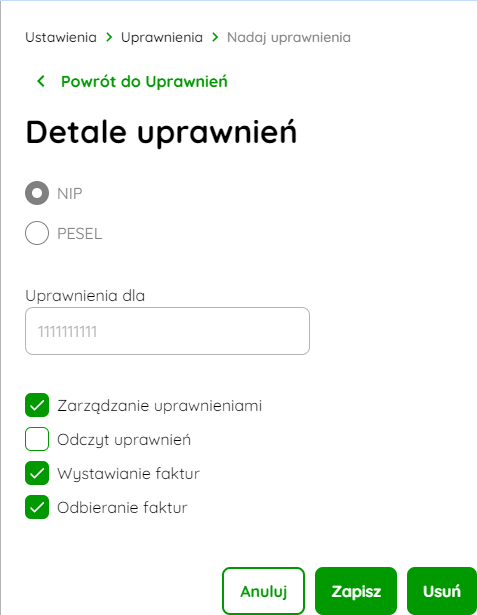Uncheck Wystawianie faktur checkbox

37,473
